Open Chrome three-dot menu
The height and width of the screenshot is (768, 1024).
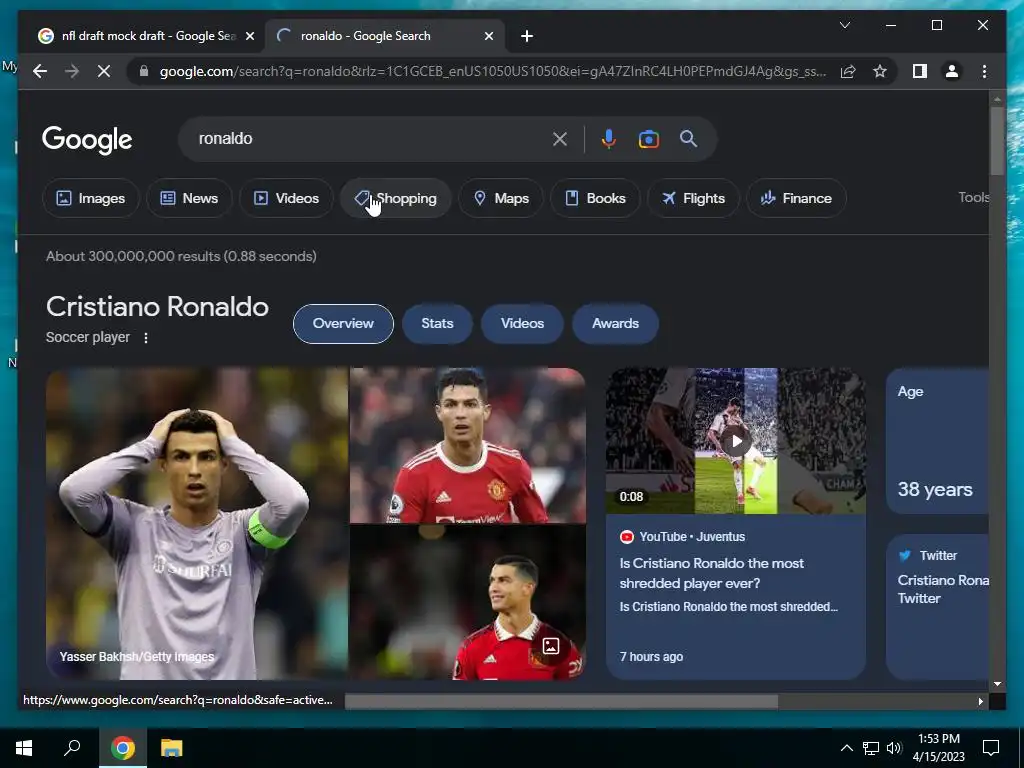[984, 71]
